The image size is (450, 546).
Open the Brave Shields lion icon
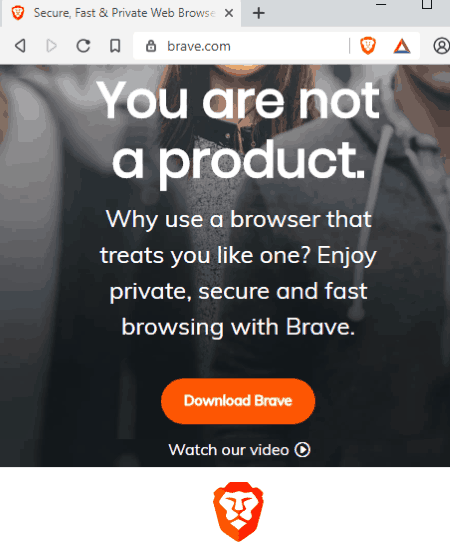(x=368, y=46)
